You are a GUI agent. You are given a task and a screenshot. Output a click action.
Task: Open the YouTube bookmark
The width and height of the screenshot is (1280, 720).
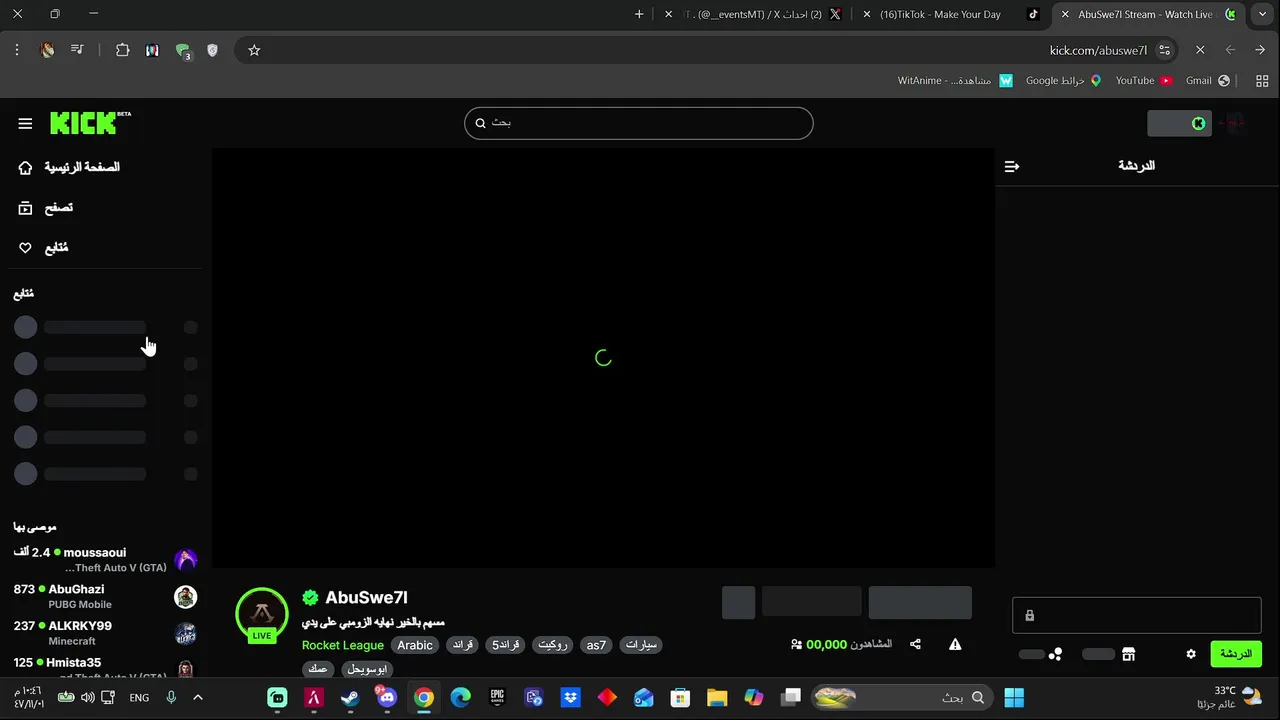pos(1143,80)
